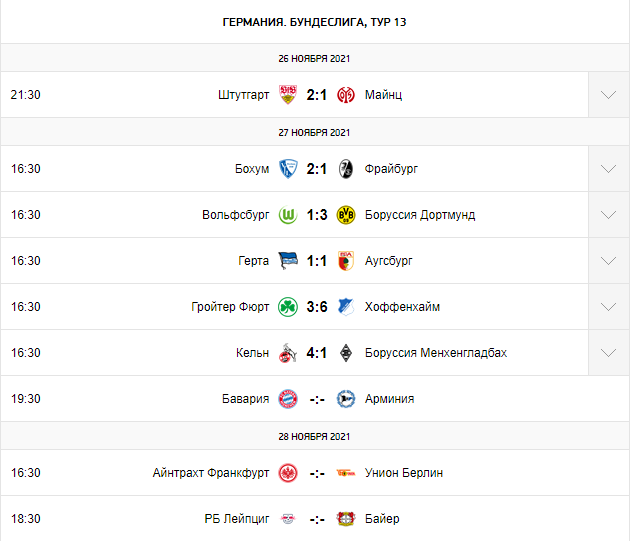Click the Hertha club flag logo
630x541 pixels.
pyautogui.click(x=288, y=261)
